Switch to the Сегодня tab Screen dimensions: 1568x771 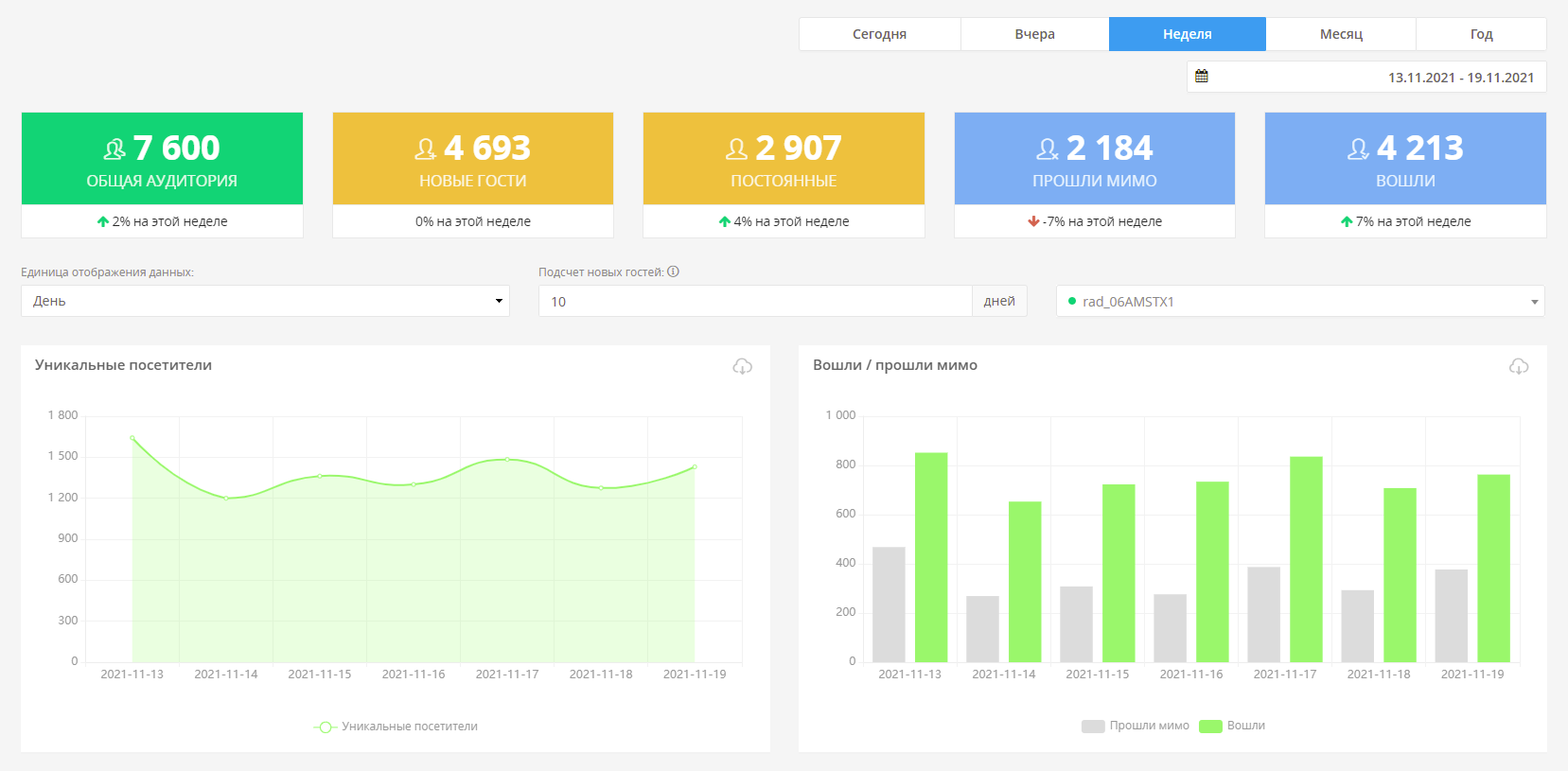coord(880,34)
